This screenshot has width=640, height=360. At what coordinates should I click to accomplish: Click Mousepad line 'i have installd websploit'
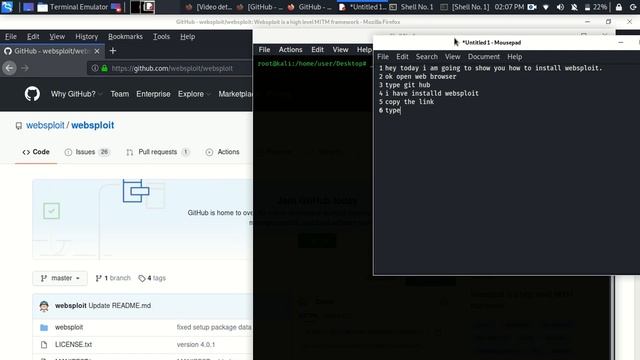432,93
